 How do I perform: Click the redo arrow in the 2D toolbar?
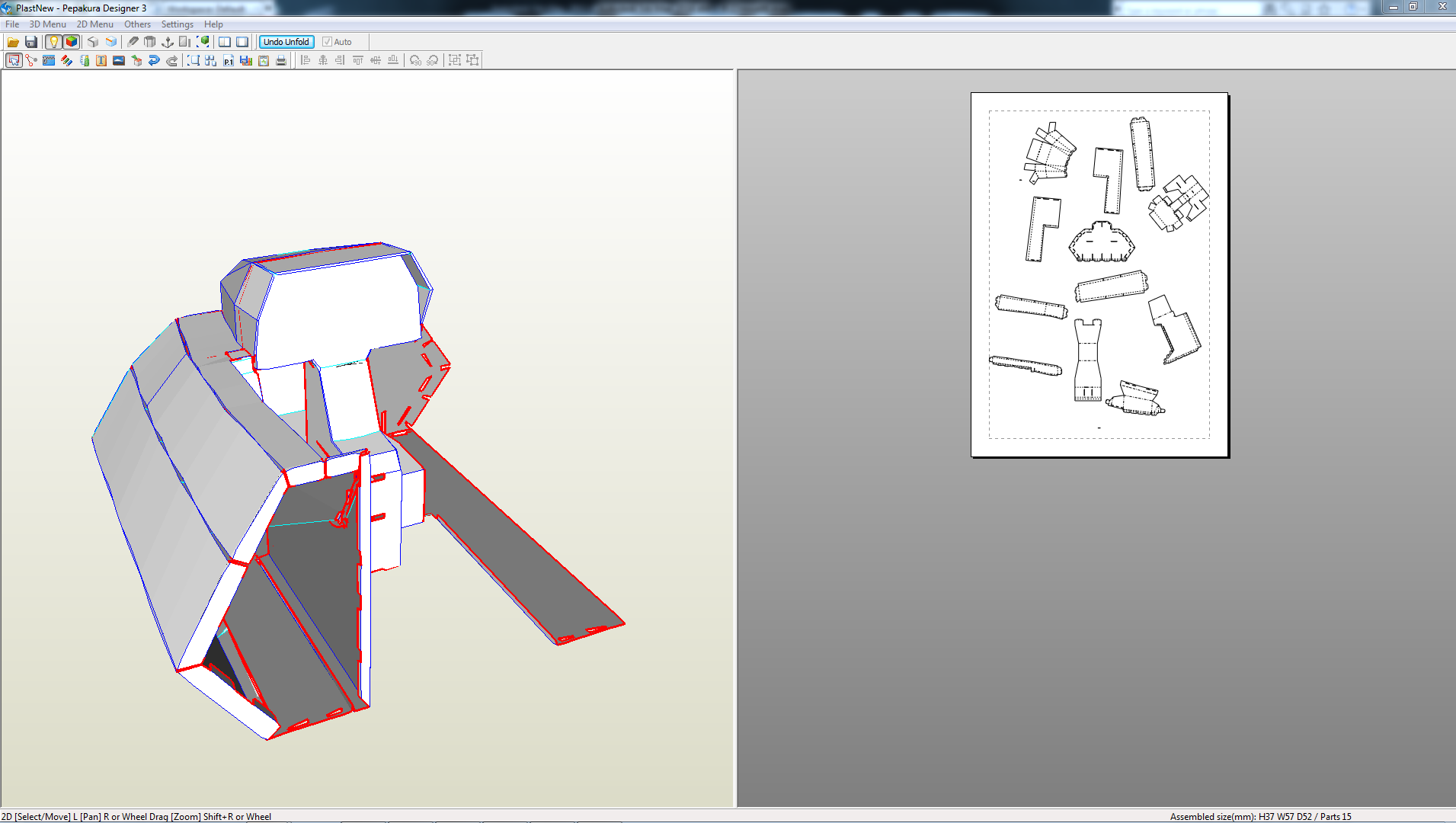(x=171, y=60)
